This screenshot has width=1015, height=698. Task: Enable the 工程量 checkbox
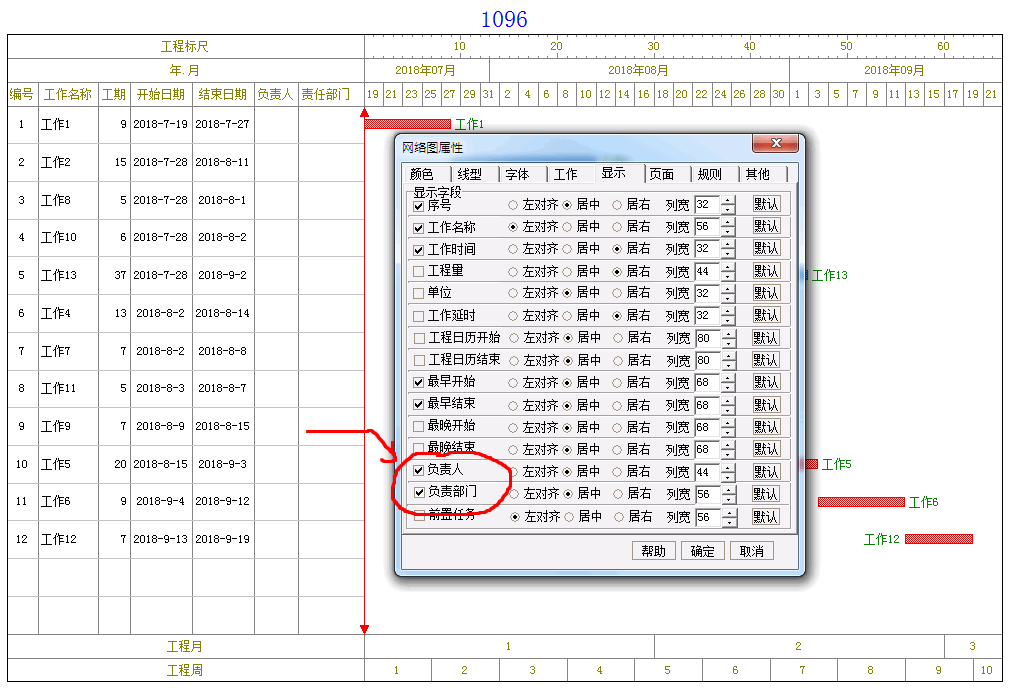[419, 271]
